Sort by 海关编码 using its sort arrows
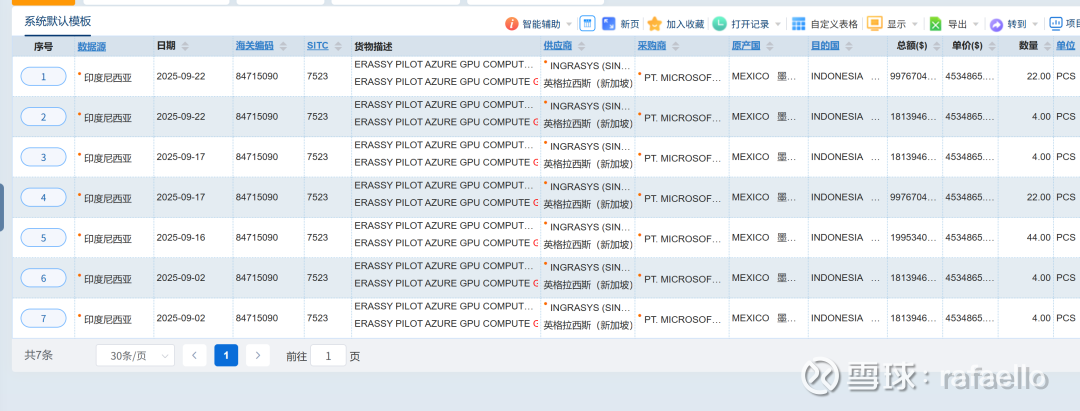 click(284, 46)
